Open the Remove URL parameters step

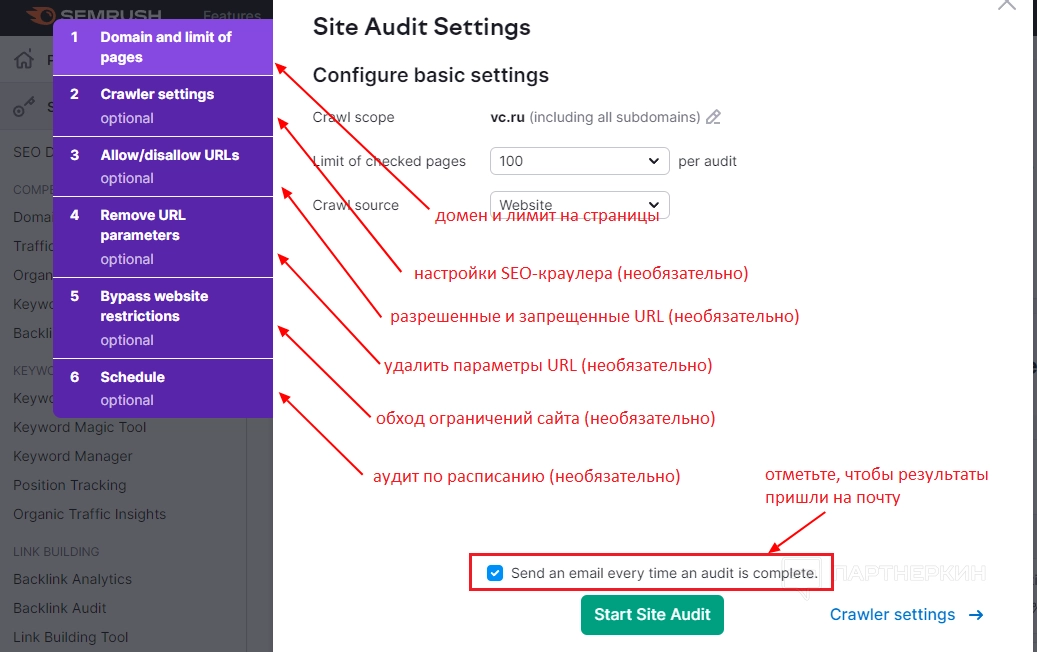tap(162, 236)
